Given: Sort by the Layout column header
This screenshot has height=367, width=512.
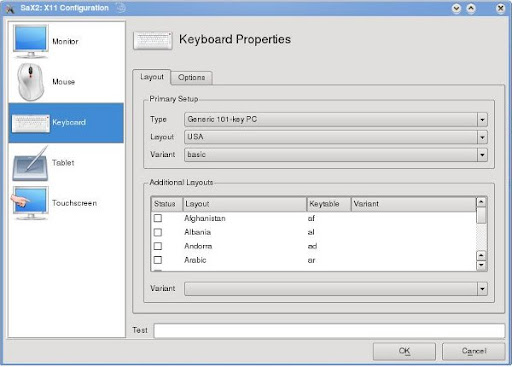Looking at the screenshot, I should (x=244, y=204).
